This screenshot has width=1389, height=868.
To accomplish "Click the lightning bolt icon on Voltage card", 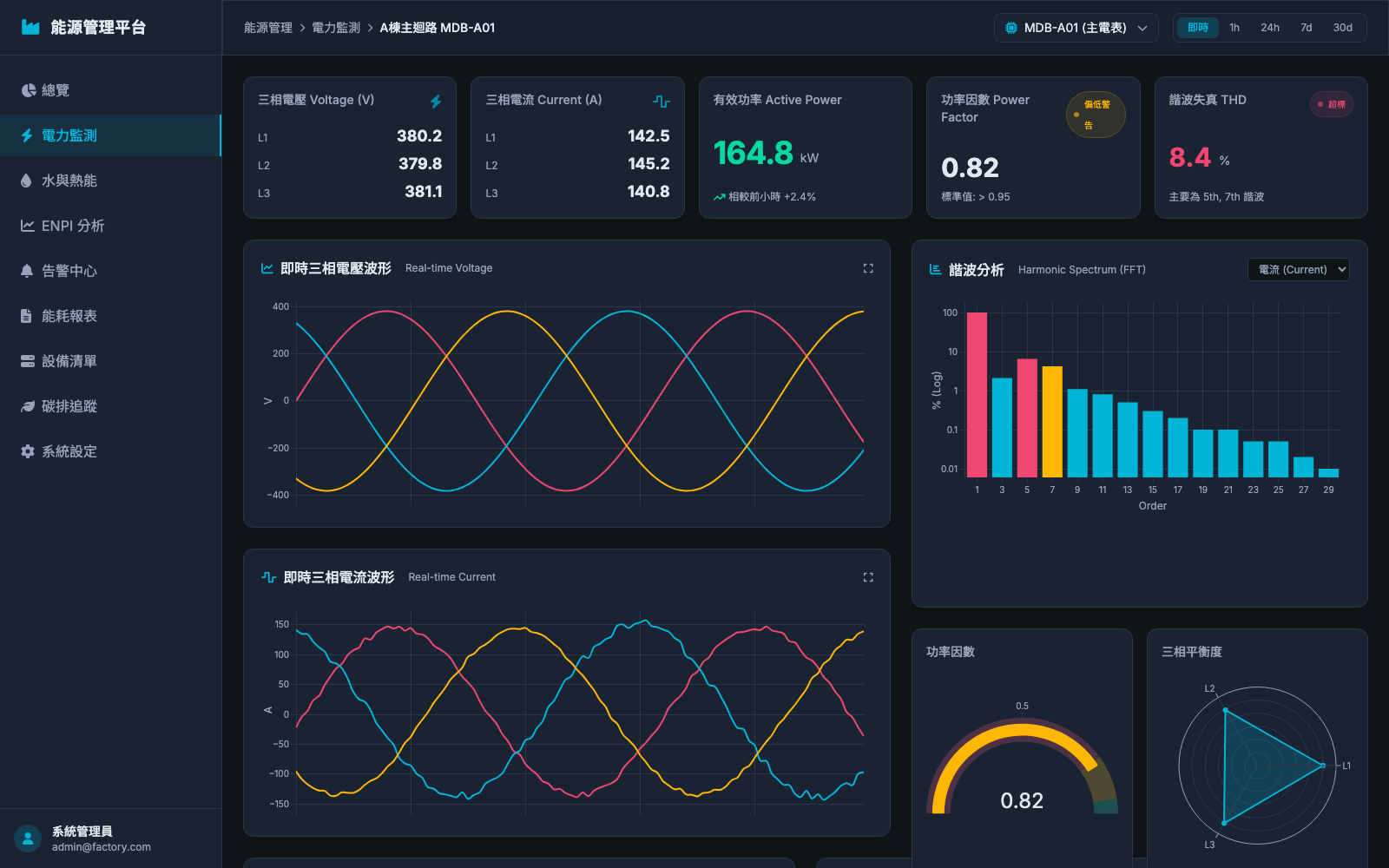I will 436,102.
